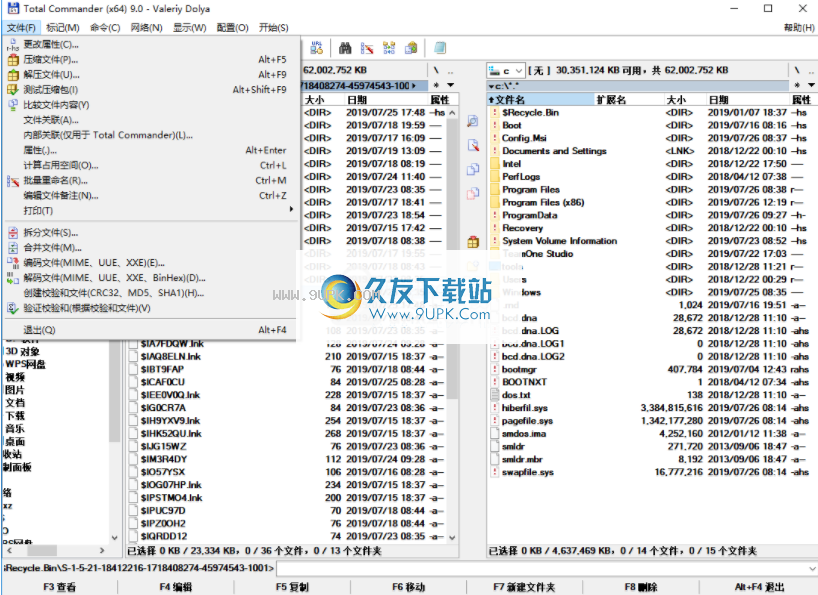Click the right panel path bar c:\*.*
Viewport: 818px width, 595px height.
(x=638, y=85)
